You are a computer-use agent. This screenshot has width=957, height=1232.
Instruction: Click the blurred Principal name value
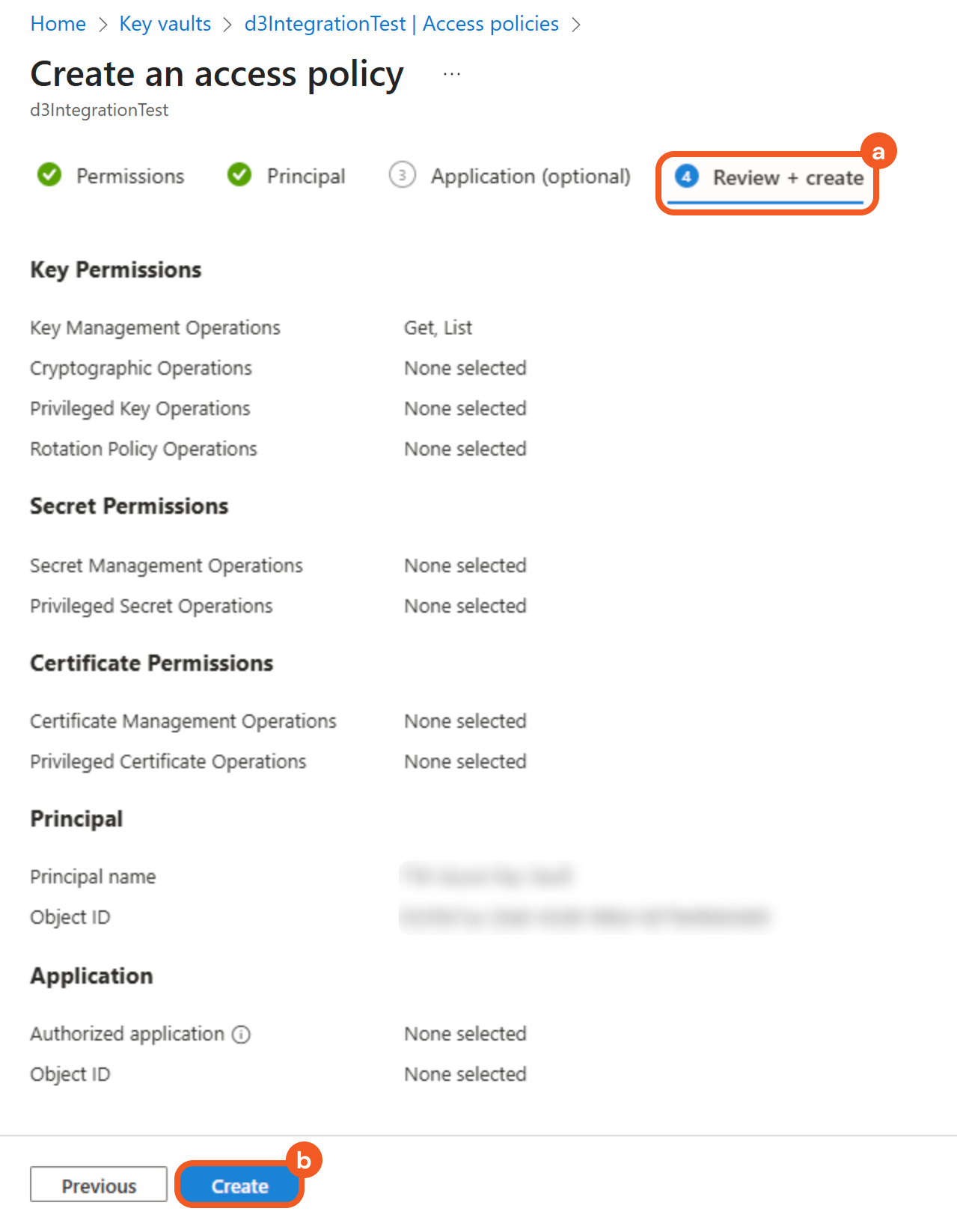point(486,876)
